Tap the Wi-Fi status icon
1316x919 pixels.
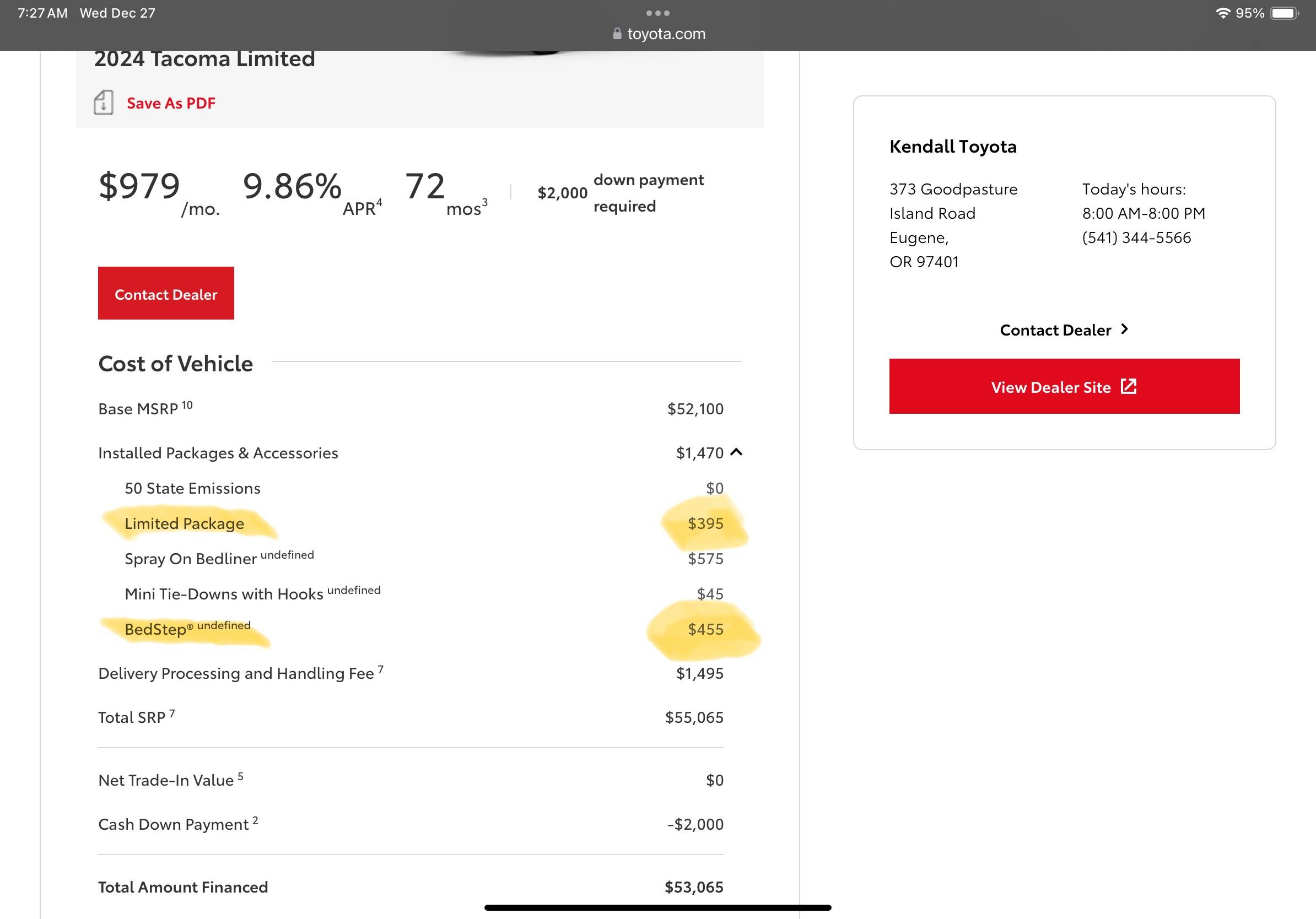(1222, 13)
